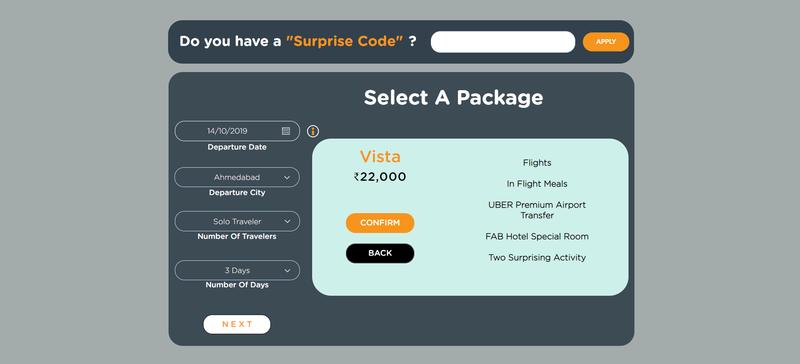Click the Select A Package heading

coord(454,98)
